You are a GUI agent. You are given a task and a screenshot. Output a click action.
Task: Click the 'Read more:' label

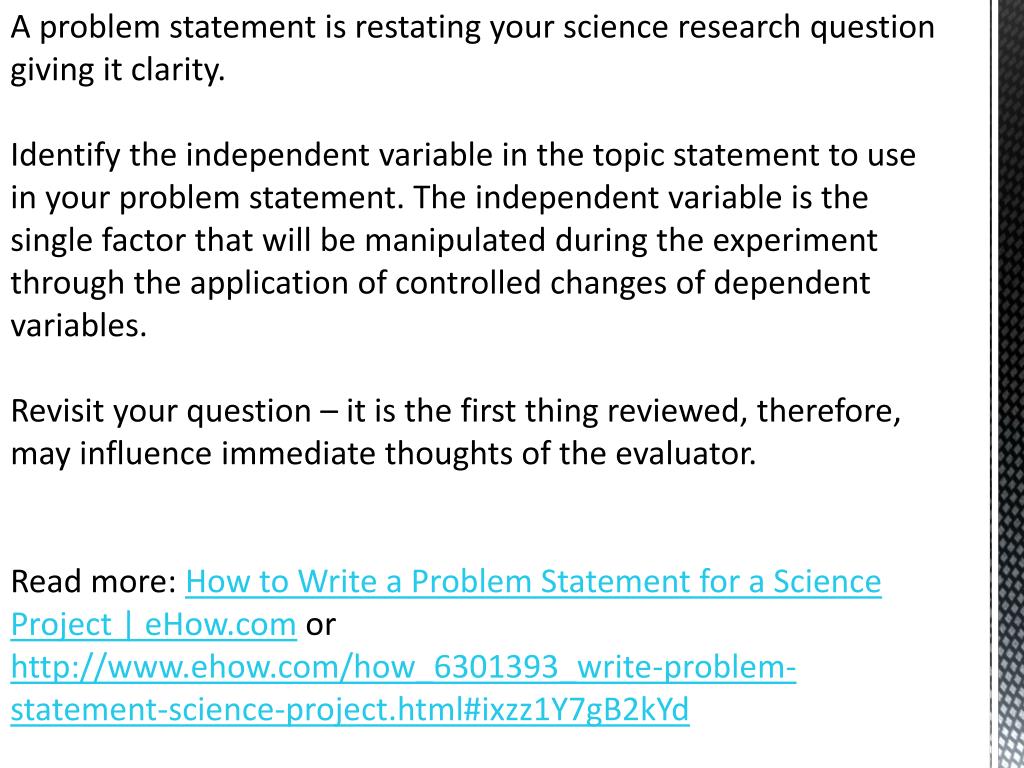pyautogui.click(x=93, y=581)
